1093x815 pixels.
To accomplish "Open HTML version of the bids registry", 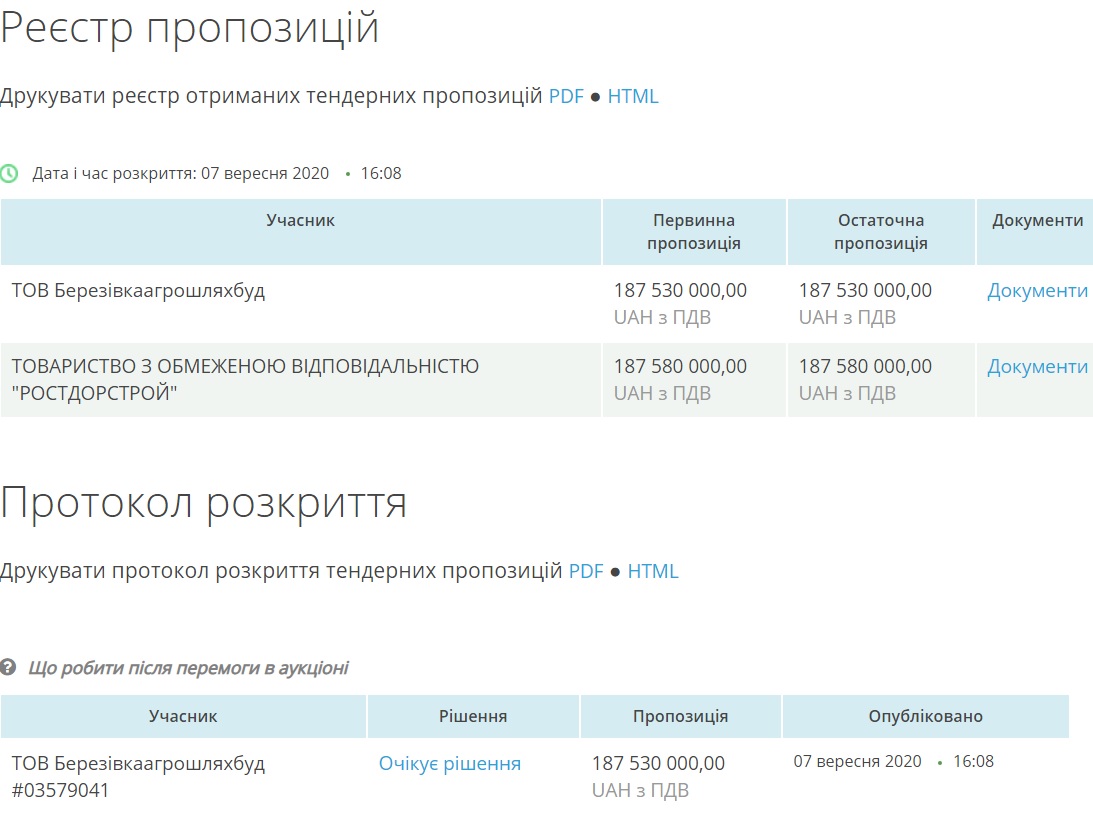I will click(633, 96).
